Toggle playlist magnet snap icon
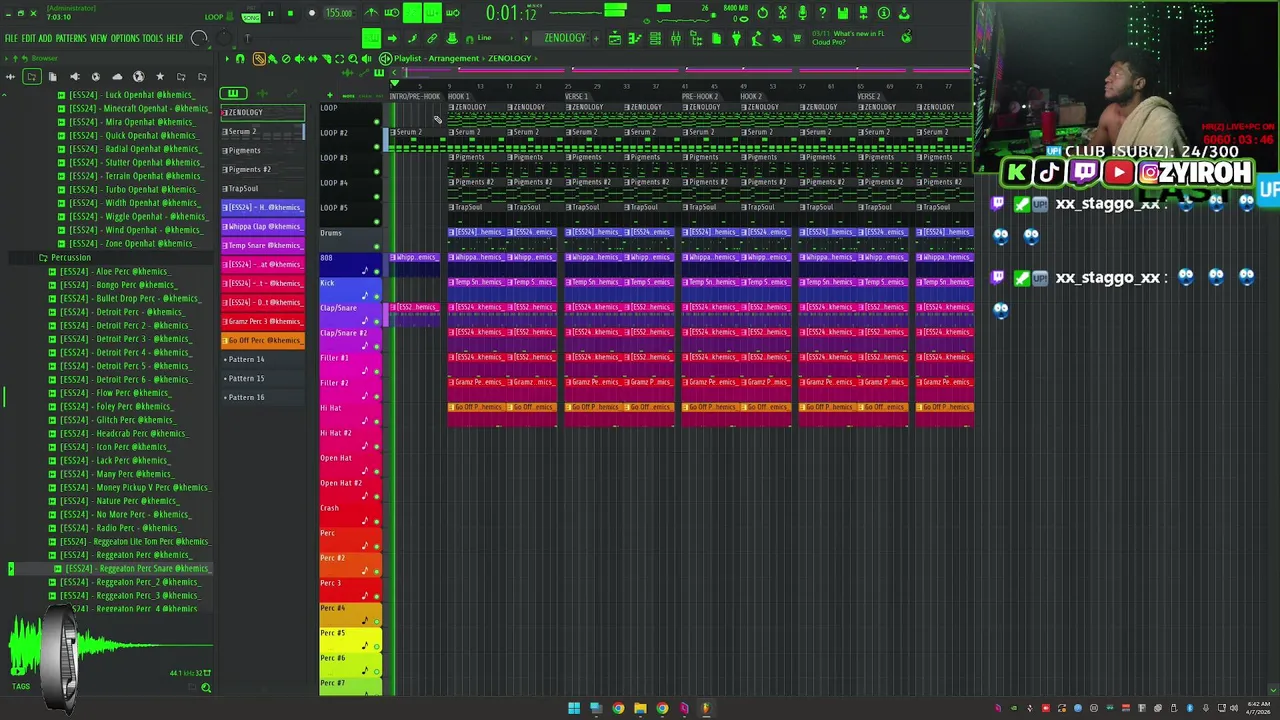 [240, 58]
